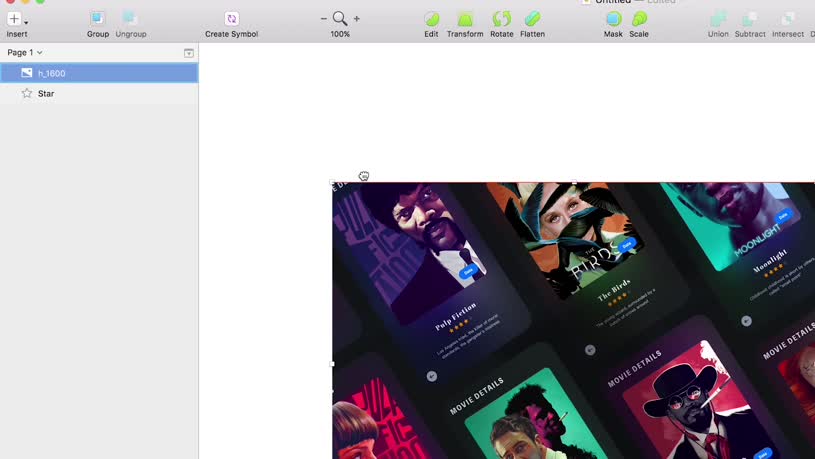Click the zoom magnifier icon
The image size is (815, 459).
point(340,19)
